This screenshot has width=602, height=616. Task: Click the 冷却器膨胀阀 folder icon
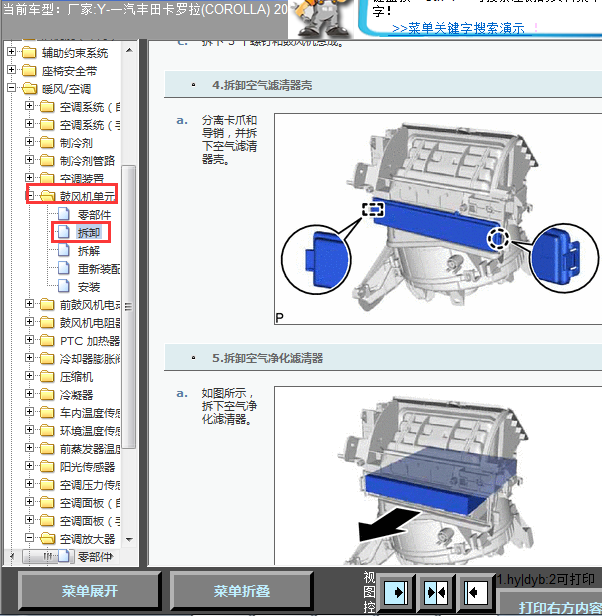47,359
